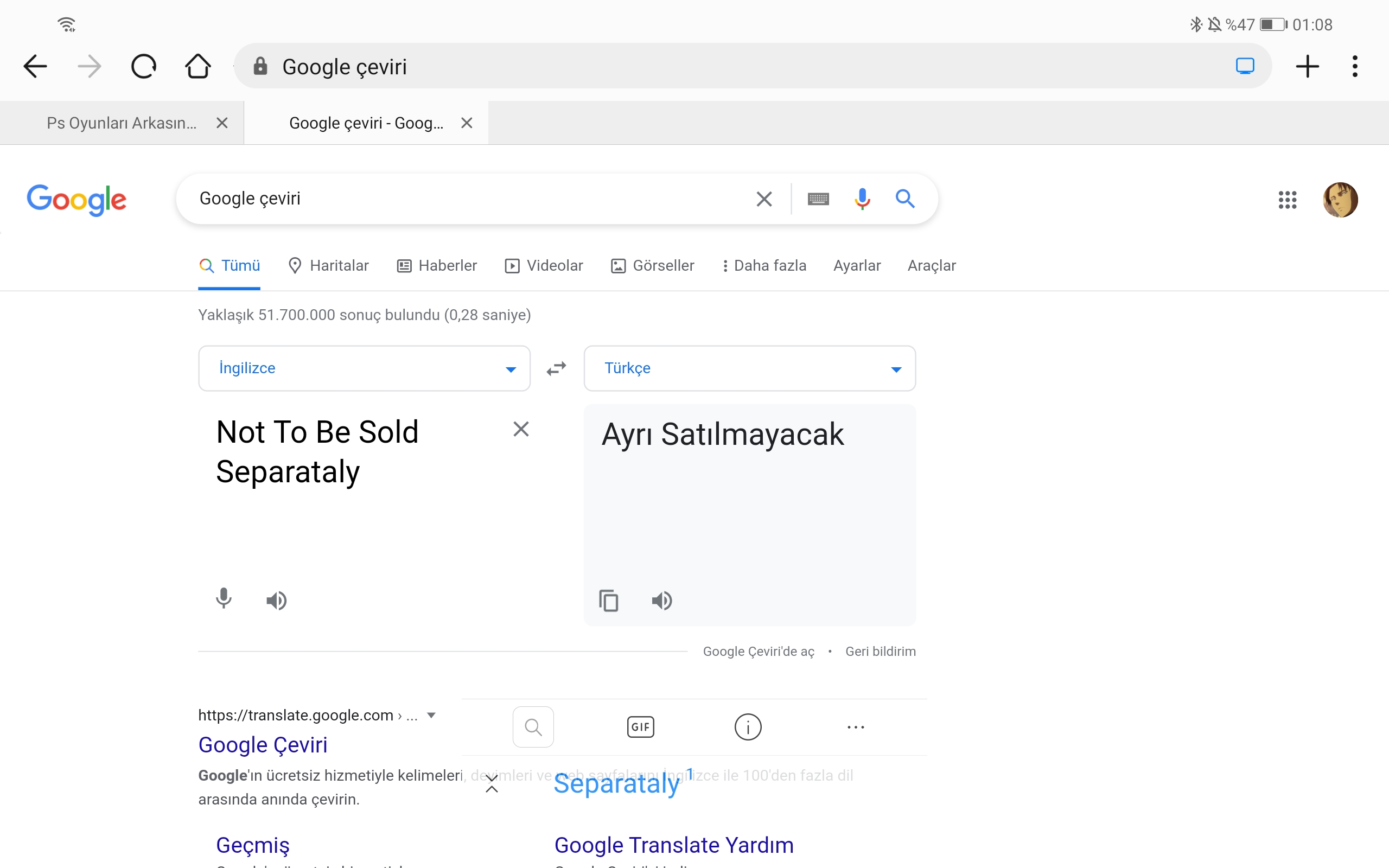Open a new tab with the plus icon
1389x868 pixels.
point(1308,67)
